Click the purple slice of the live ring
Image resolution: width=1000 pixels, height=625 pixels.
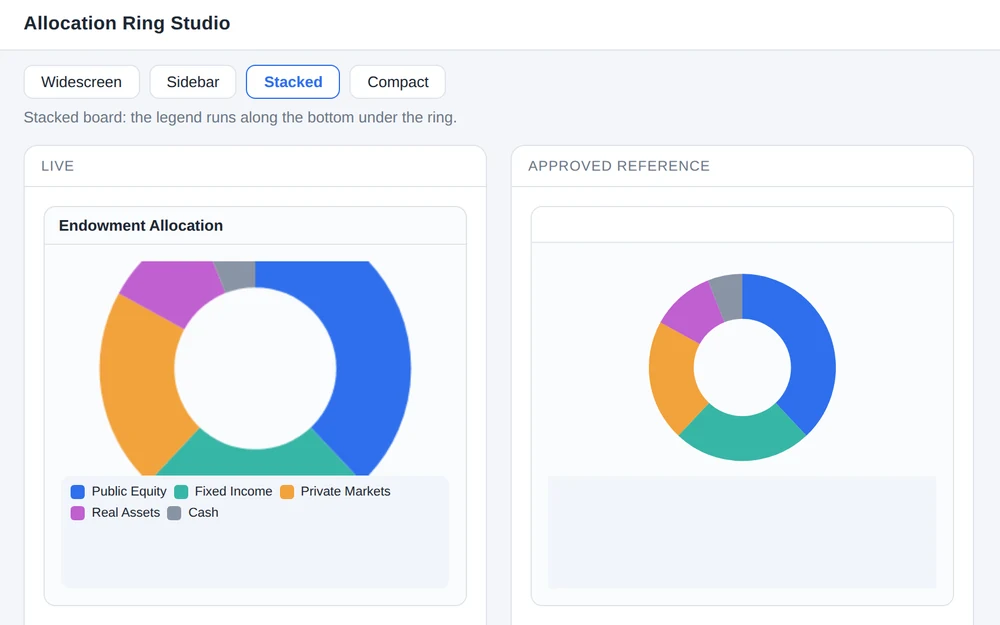coord(172,290)
